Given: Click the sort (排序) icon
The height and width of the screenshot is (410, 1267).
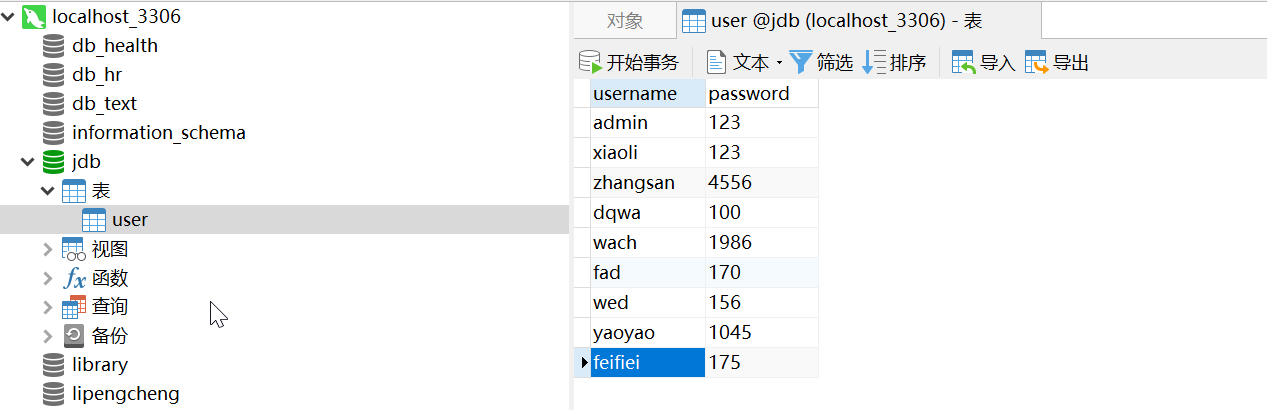Looking at the screenshot, I should click(874, 63).
